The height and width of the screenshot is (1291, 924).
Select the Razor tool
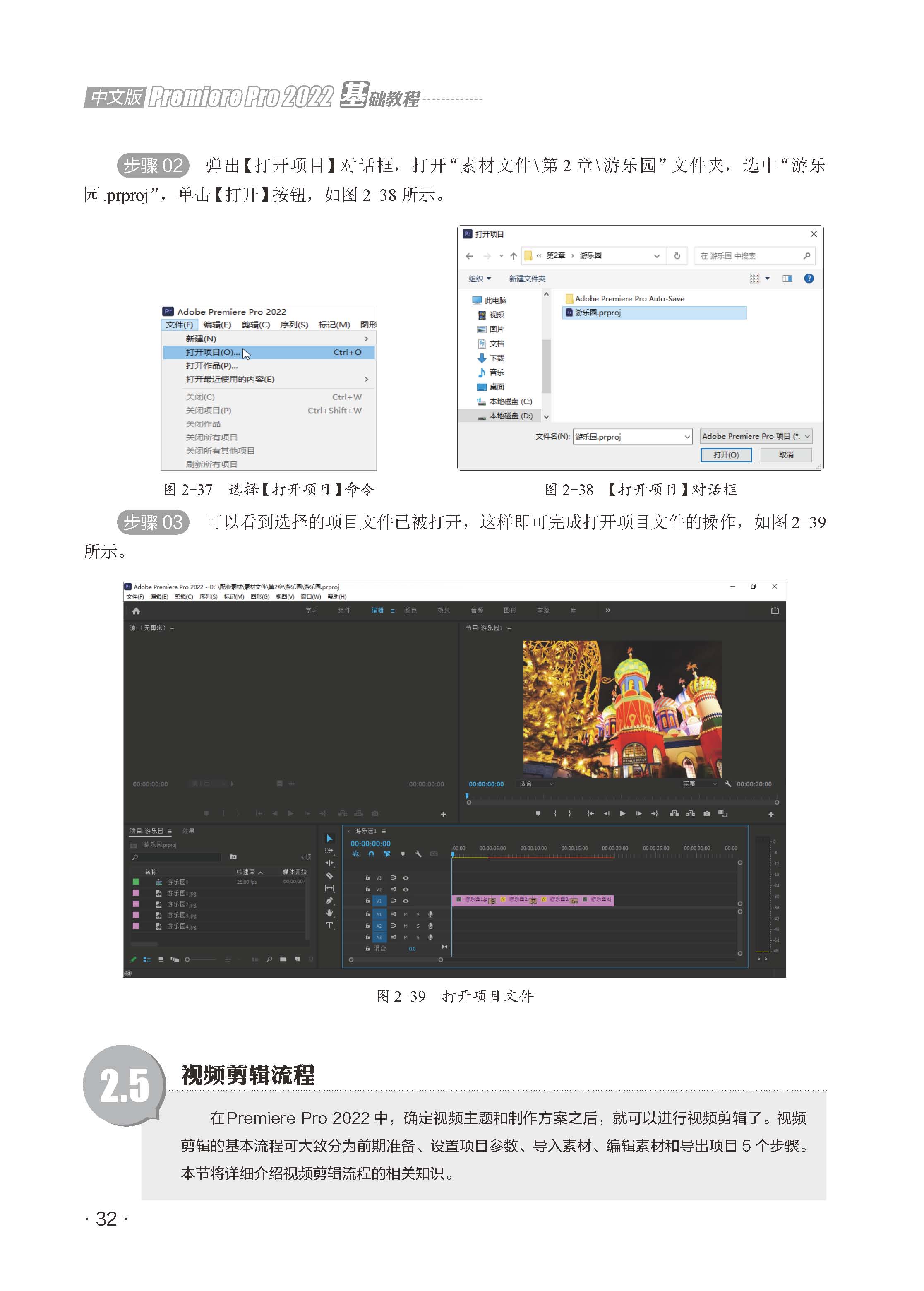(x=329, y=875)
